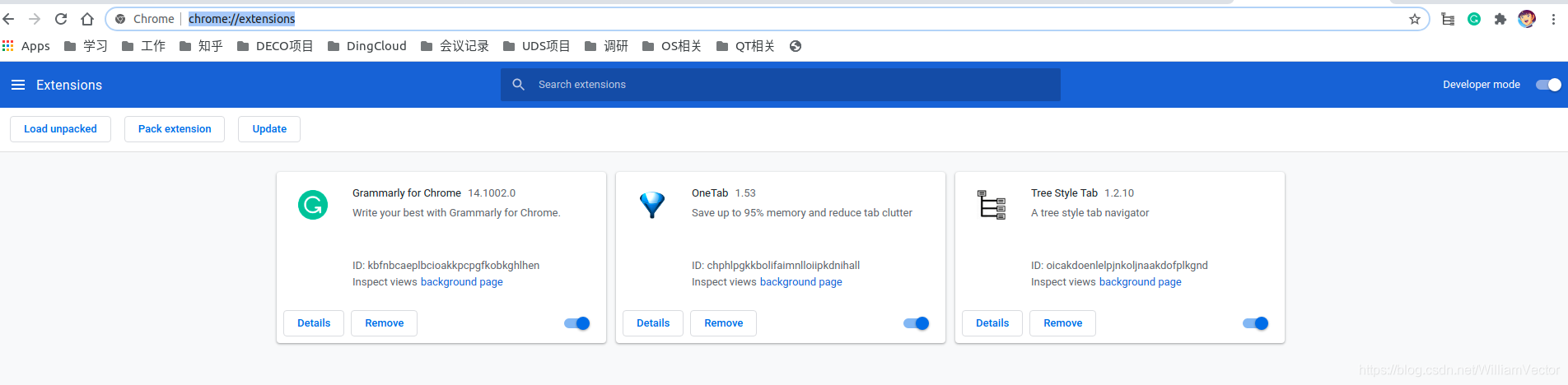Open the Apps shortcut in bookmarks bar
The image size is (1568, 385).
26,46
